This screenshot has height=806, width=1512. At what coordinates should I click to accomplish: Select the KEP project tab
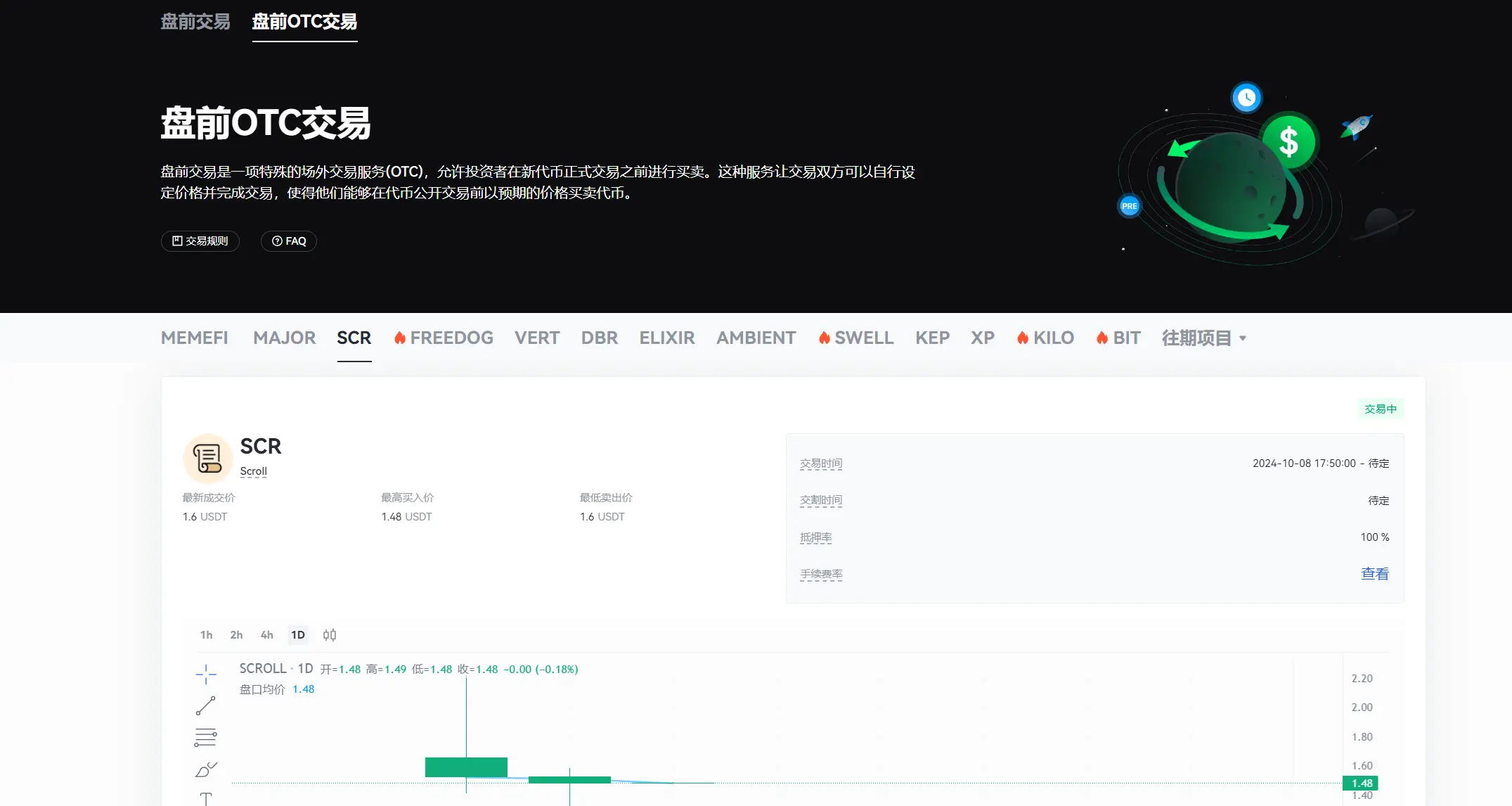933,338
